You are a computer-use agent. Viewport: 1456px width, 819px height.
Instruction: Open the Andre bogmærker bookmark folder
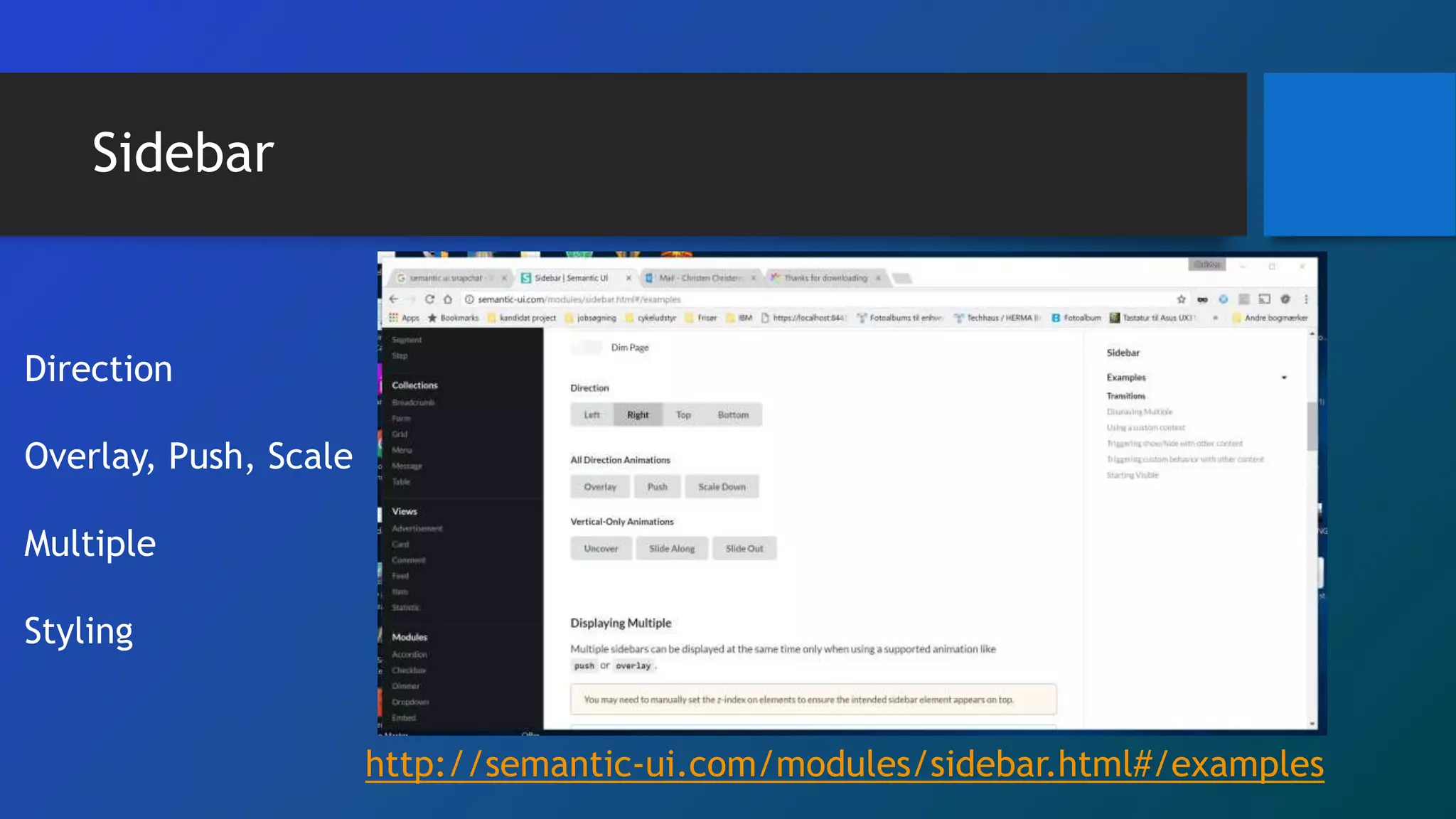(x=1270, y=318)
